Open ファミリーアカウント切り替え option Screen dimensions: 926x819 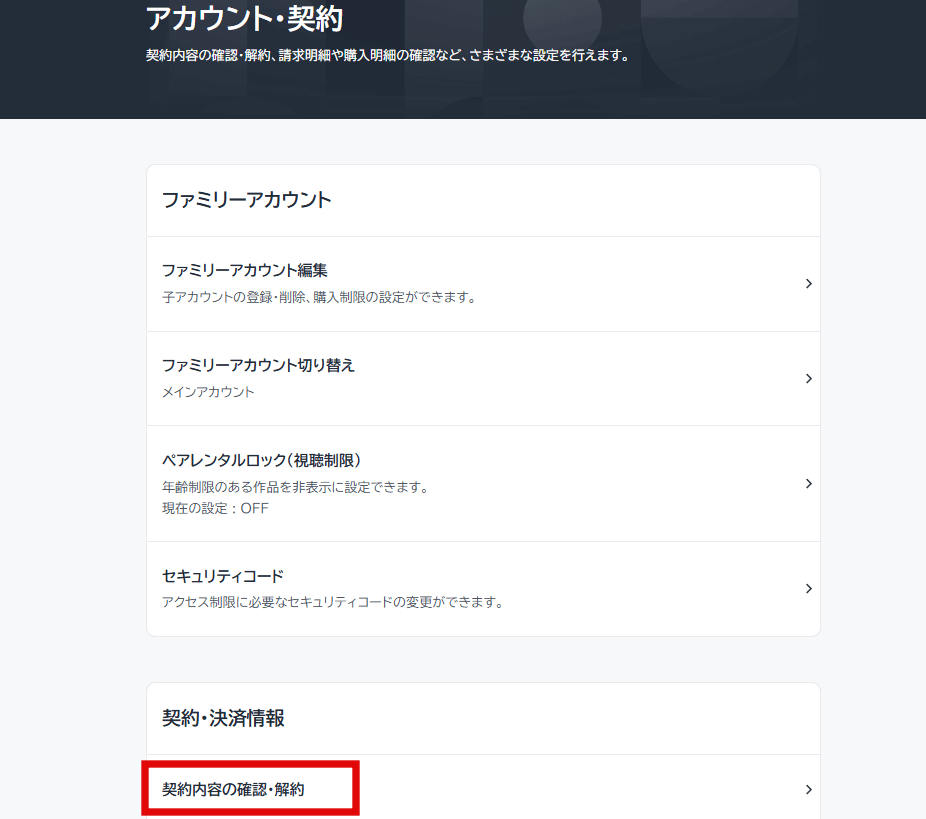tap(258, 365)
